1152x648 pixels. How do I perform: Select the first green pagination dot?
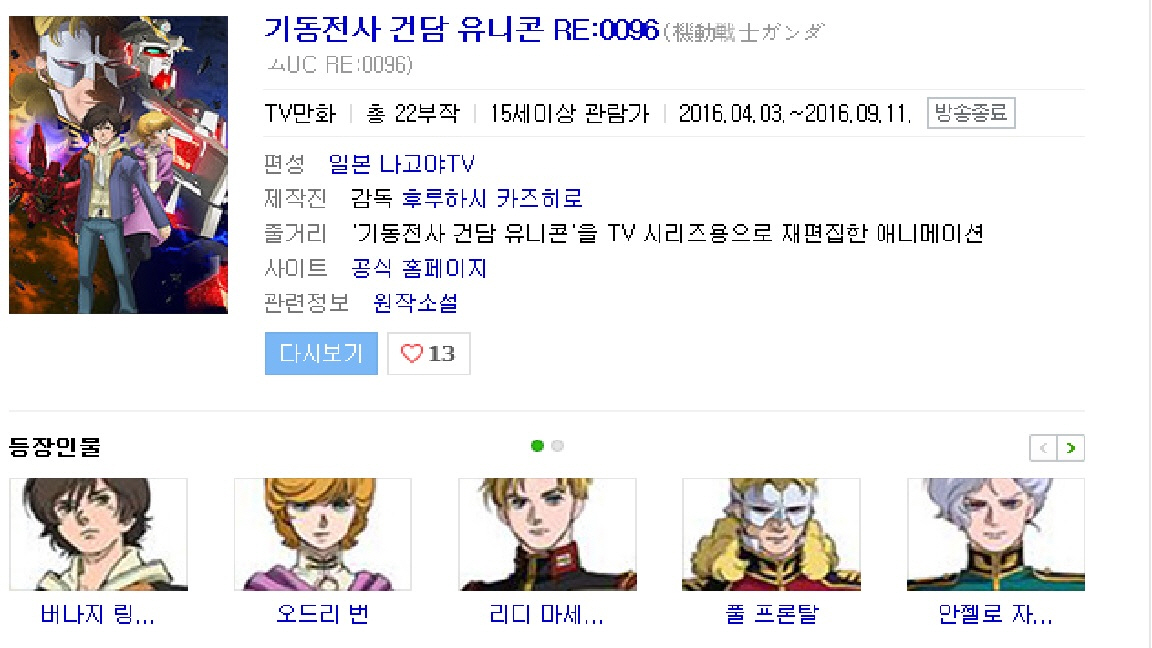[x=537, y=446]
